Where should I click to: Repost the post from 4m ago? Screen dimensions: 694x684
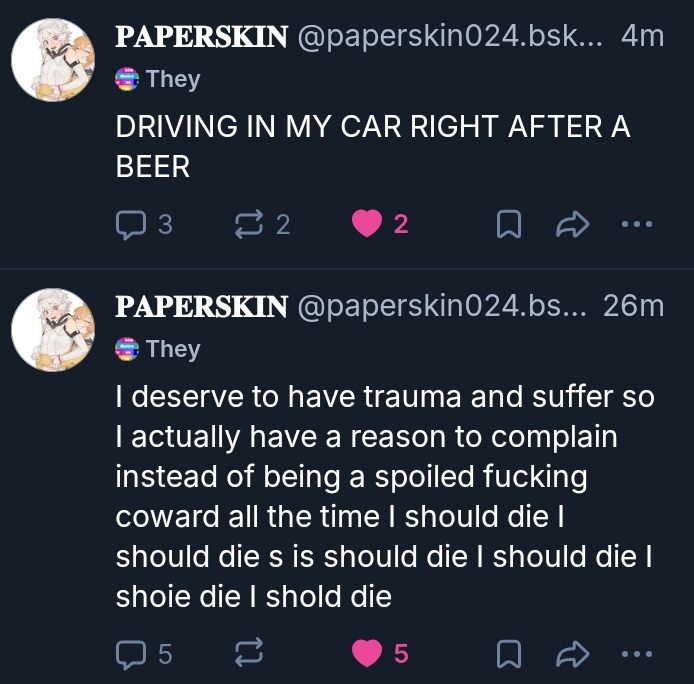[246, 225]
